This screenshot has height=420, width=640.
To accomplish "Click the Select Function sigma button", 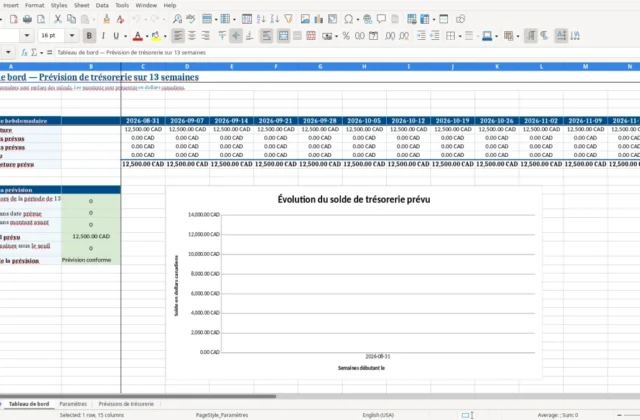I will coord(34,52).
